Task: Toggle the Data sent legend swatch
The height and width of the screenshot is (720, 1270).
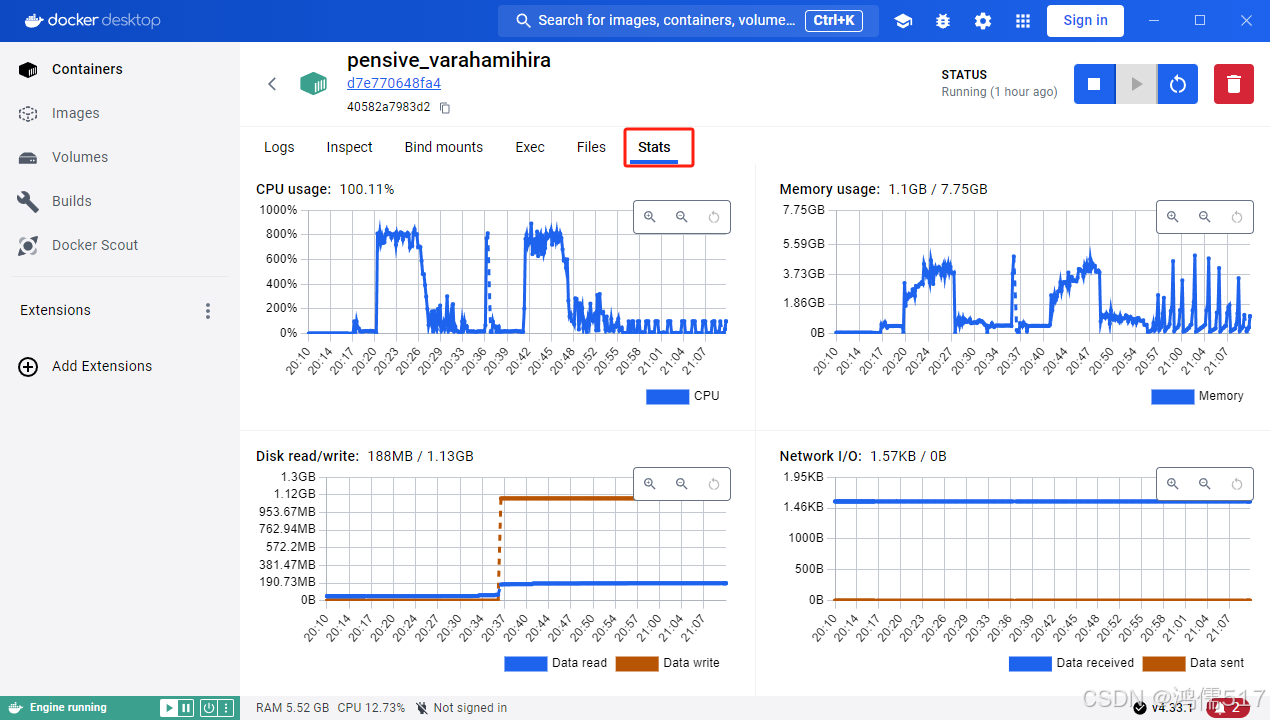Action: [1164, 663]
